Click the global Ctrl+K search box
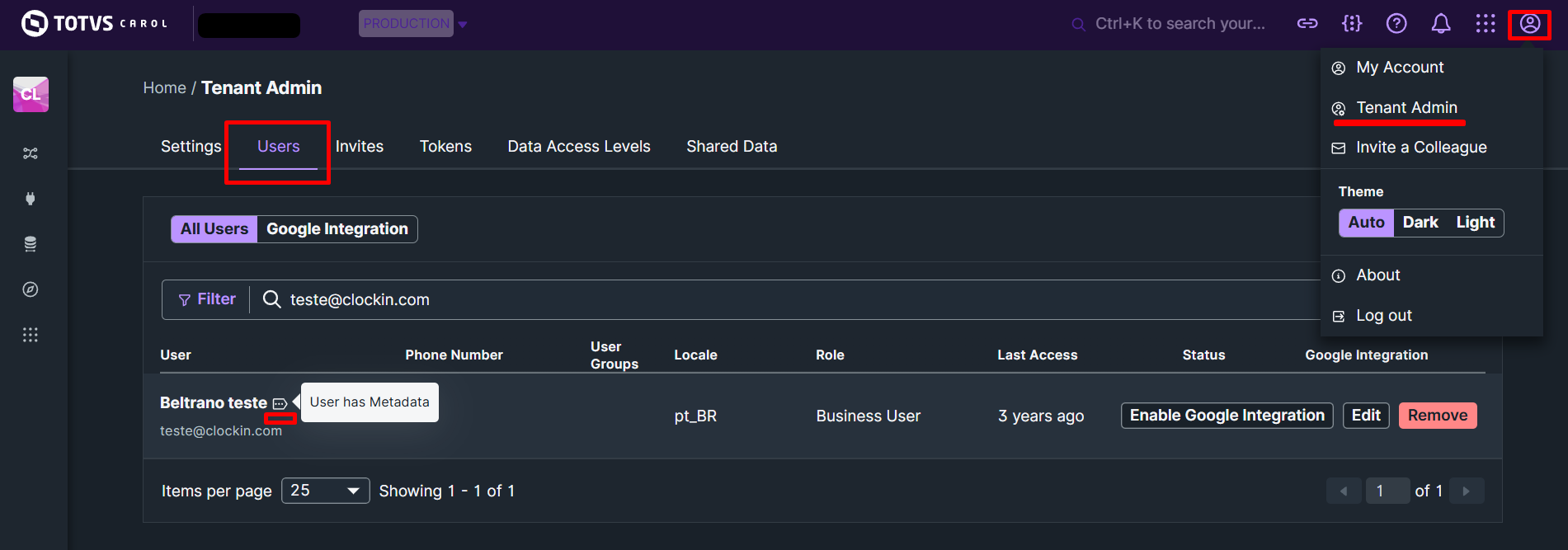Viewport: 1568px width, 550px height. 1169,24
